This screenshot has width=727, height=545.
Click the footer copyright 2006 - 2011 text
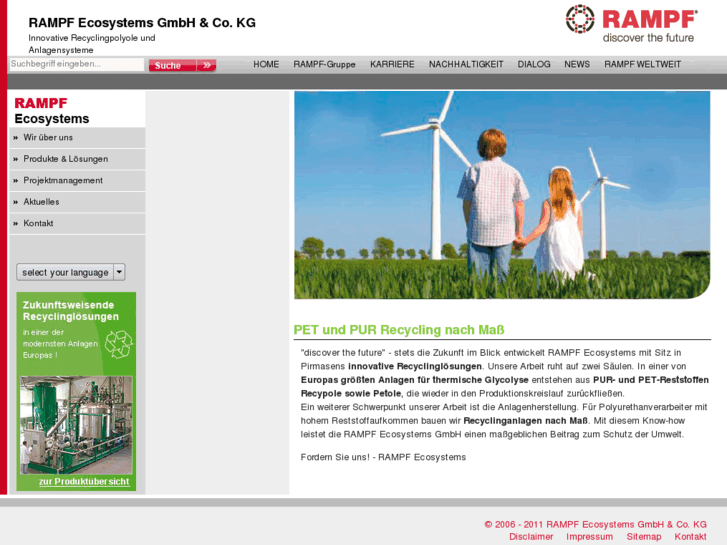point(595,524)
